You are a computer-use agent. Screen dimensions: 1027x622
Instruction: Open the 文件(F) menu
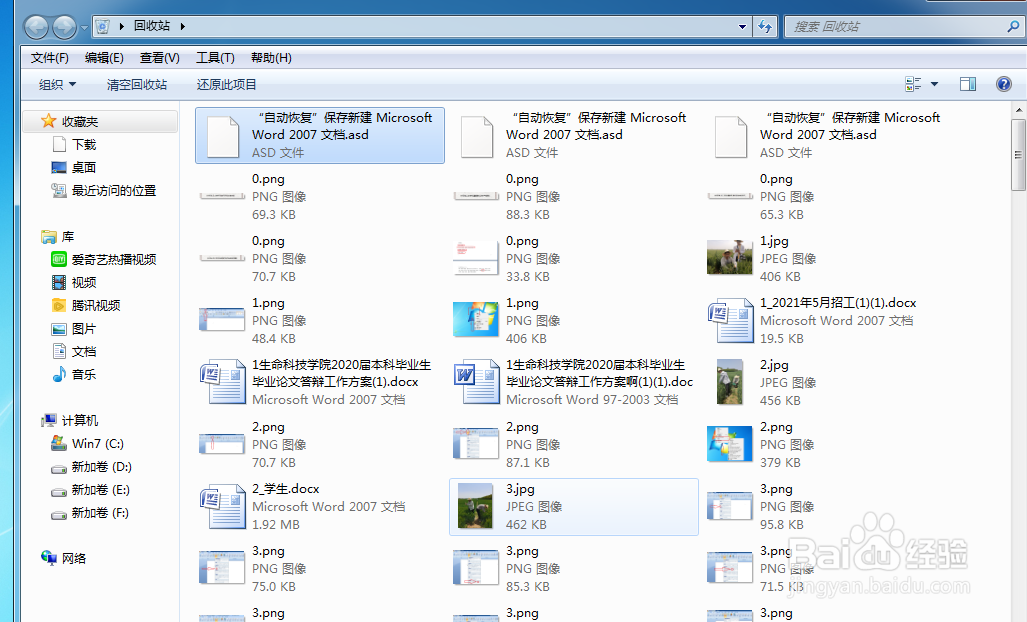click(x=50, y=58)
